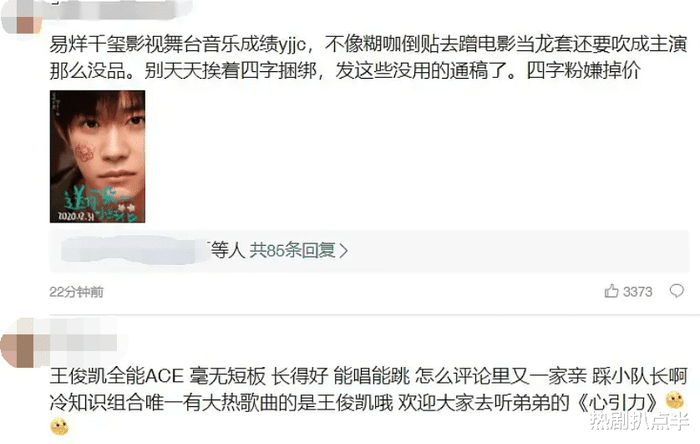This screenshot has width=700, height=444.
Task: Click the emoji right after 《心引力》
Action: [675, 400]
